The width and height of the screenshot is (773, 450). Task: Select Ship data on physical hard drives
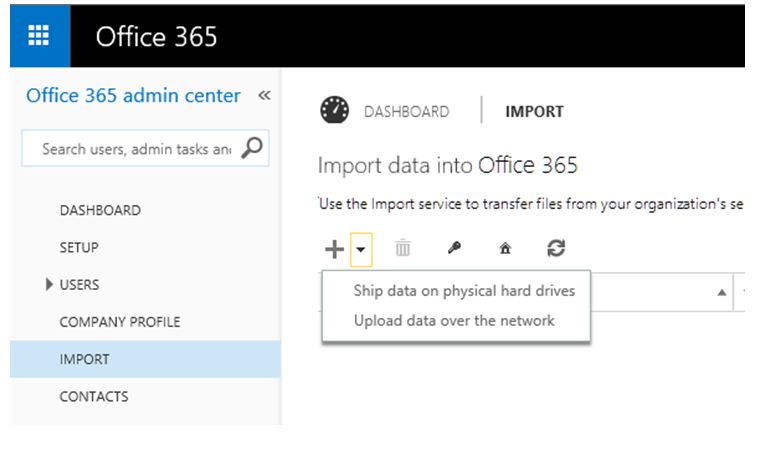[x=464, y=291]
